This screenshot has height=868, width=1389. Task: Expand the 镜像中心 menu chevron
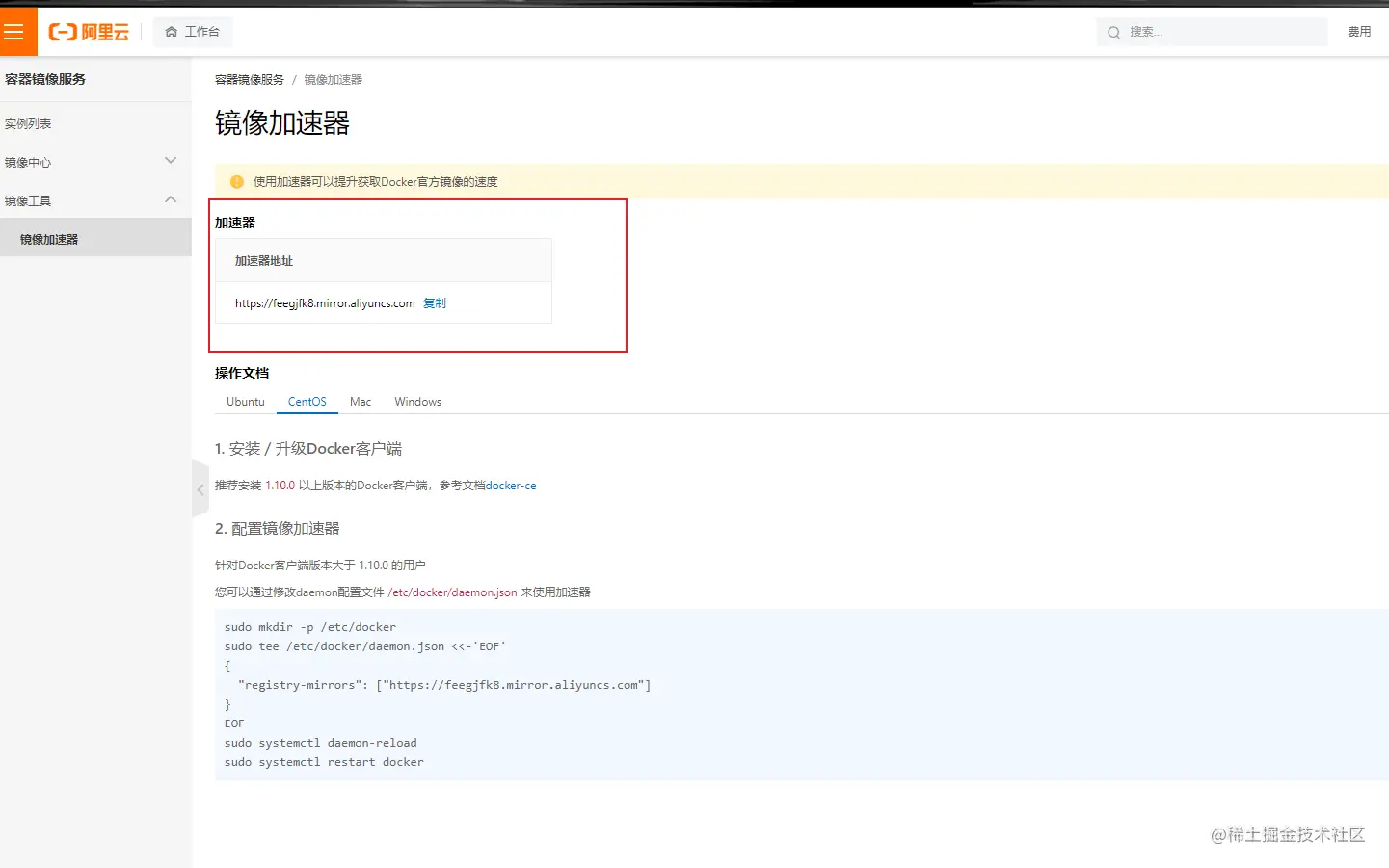(171, 161)
